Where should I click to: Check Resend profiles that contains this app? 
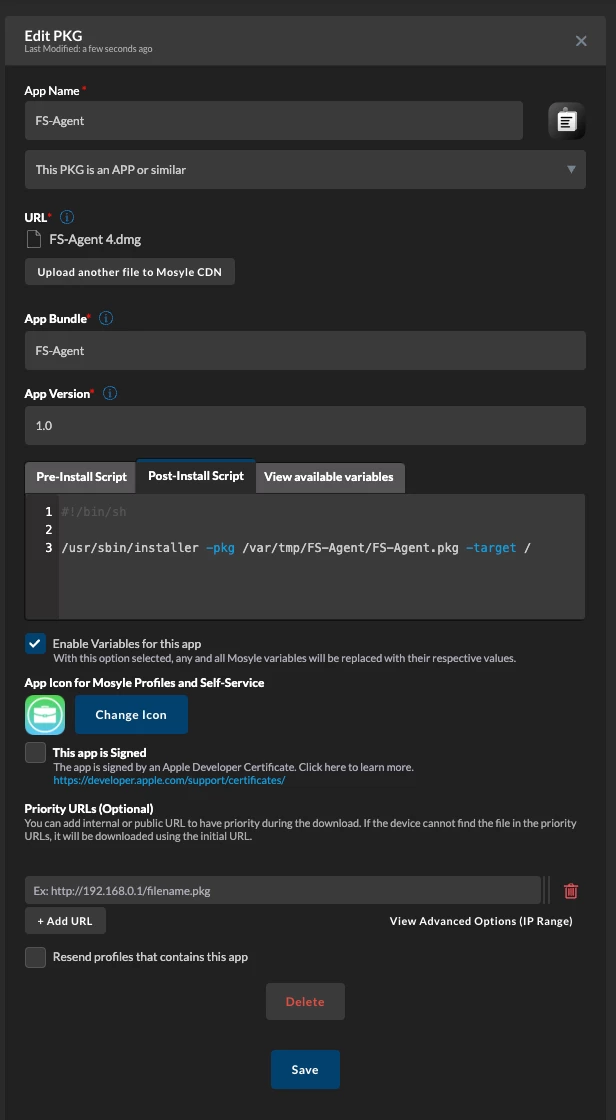pos(36,957)
